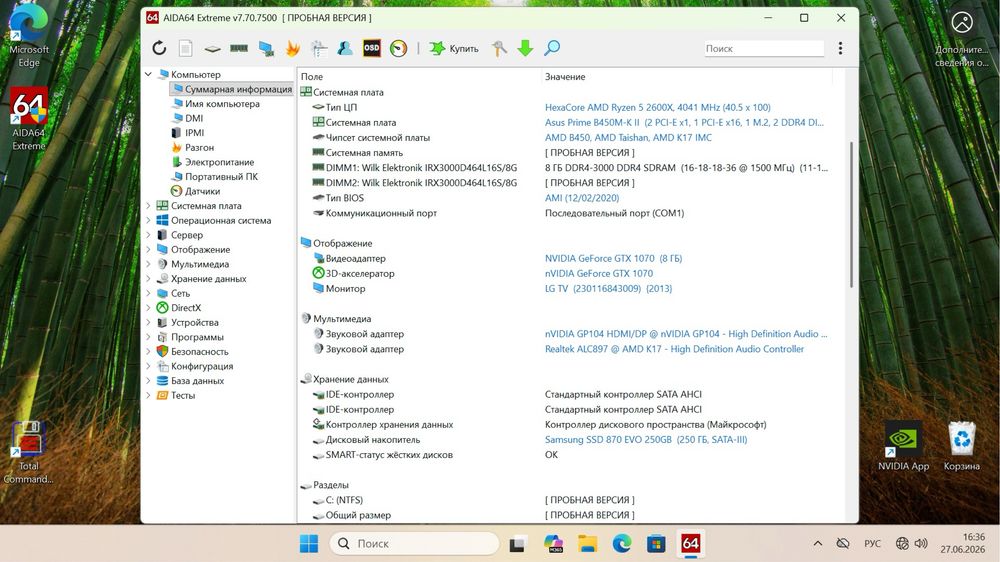
Task: Expand the Сеть tree node
Action: click(x=148, y=293)
